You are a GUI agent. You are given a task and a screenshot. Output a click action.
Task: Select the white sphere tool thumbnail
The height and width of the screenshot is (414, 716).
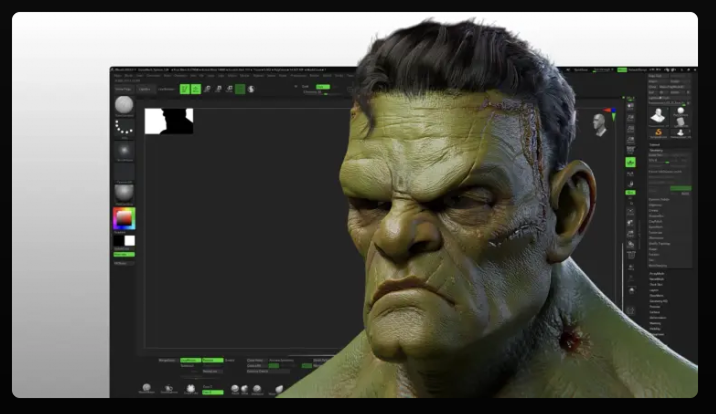coord(680,112)
